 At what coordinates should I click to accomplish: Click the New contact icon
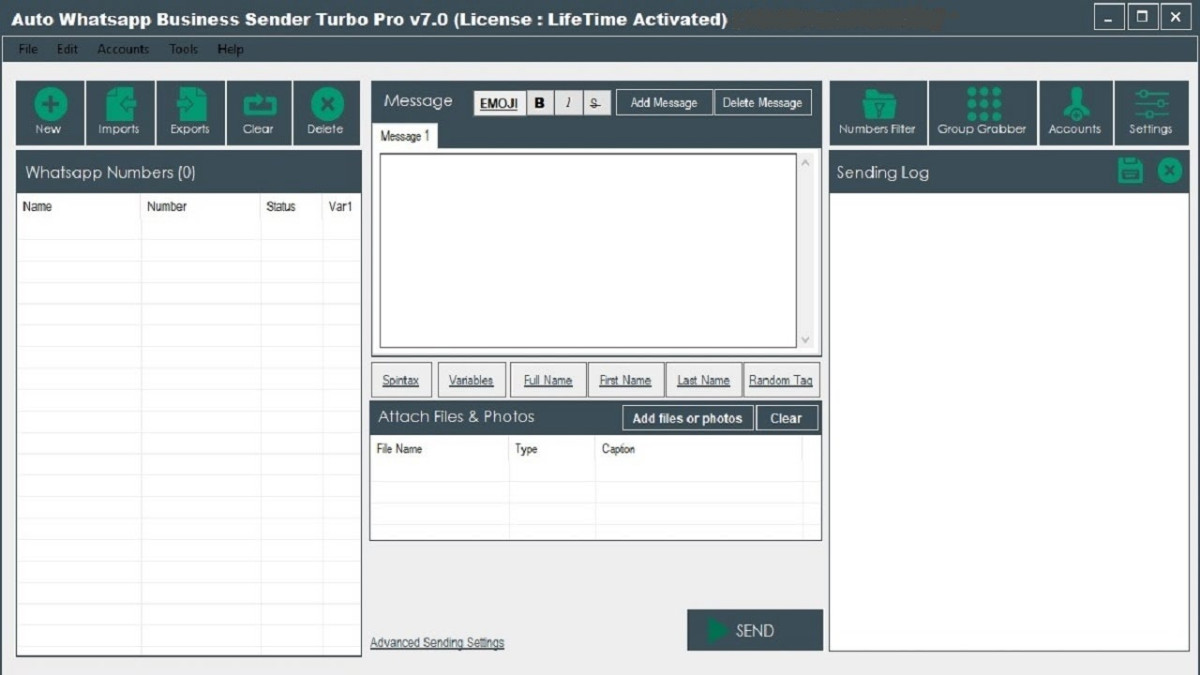50,106
